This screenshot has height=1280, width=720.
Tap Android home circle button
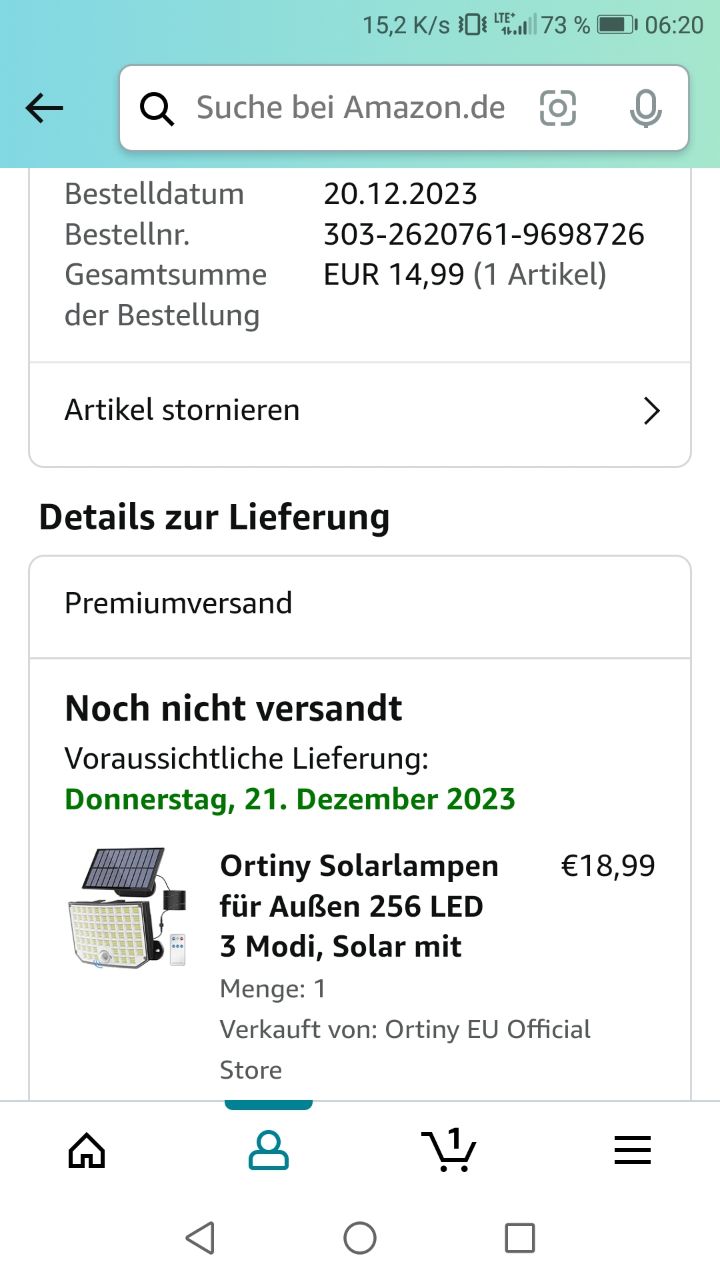point(360,1238)
